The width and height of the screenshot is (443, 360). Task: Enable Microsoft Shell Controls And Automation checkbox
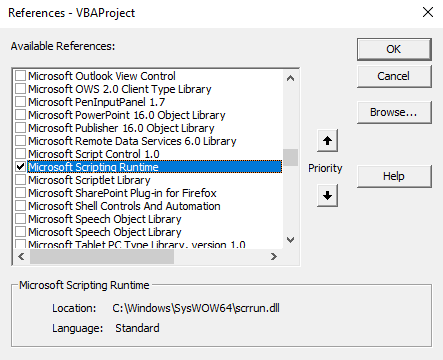coord(21,206)
